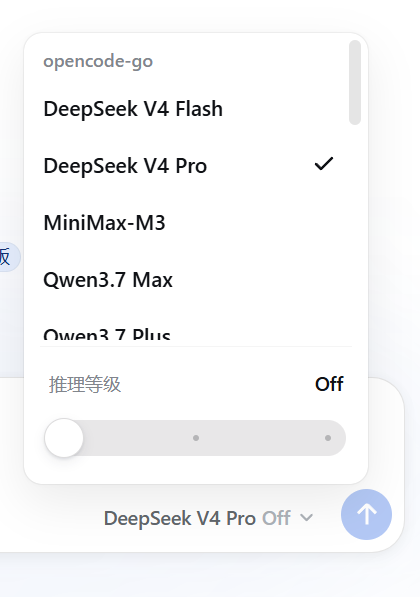Image resolution: width=420 pixels, height=597 pixels.
Task: Set reasoning slider to rightmost dot
Action: (328, 438)
